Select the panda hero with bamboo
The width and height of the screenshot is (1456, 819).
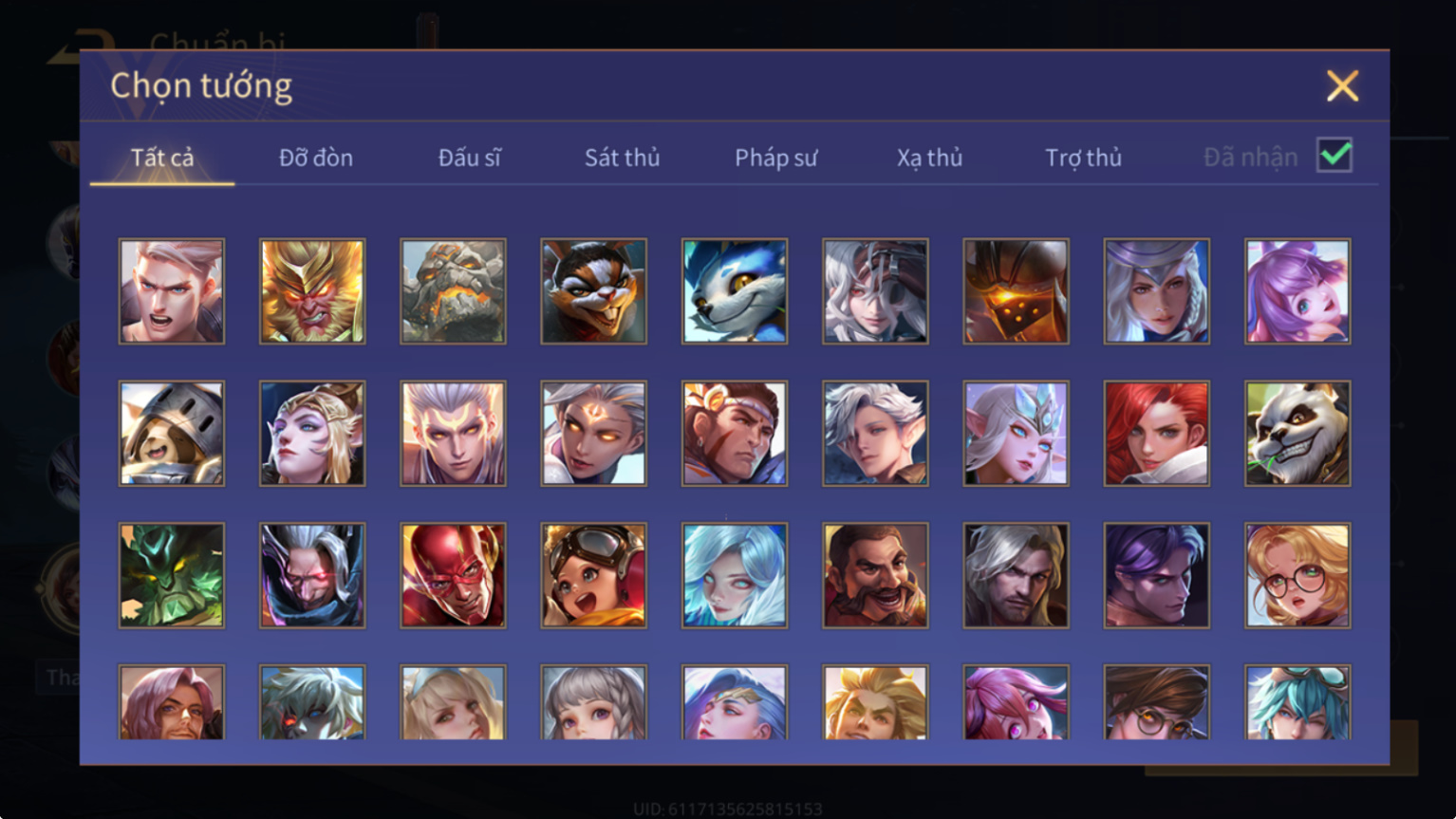(x=1297, y=434)
